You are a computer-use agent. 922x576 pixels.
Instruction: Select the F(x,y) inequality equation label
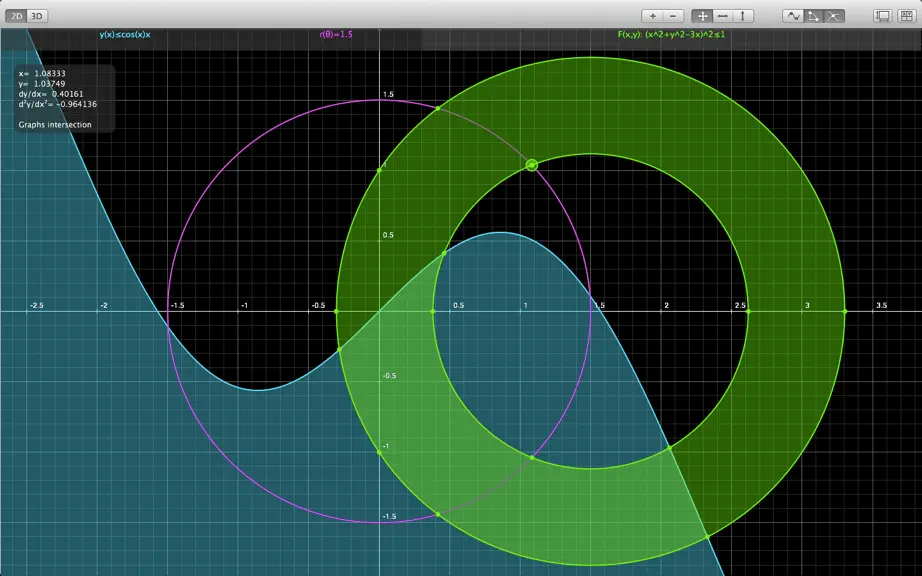pos(671,35)
